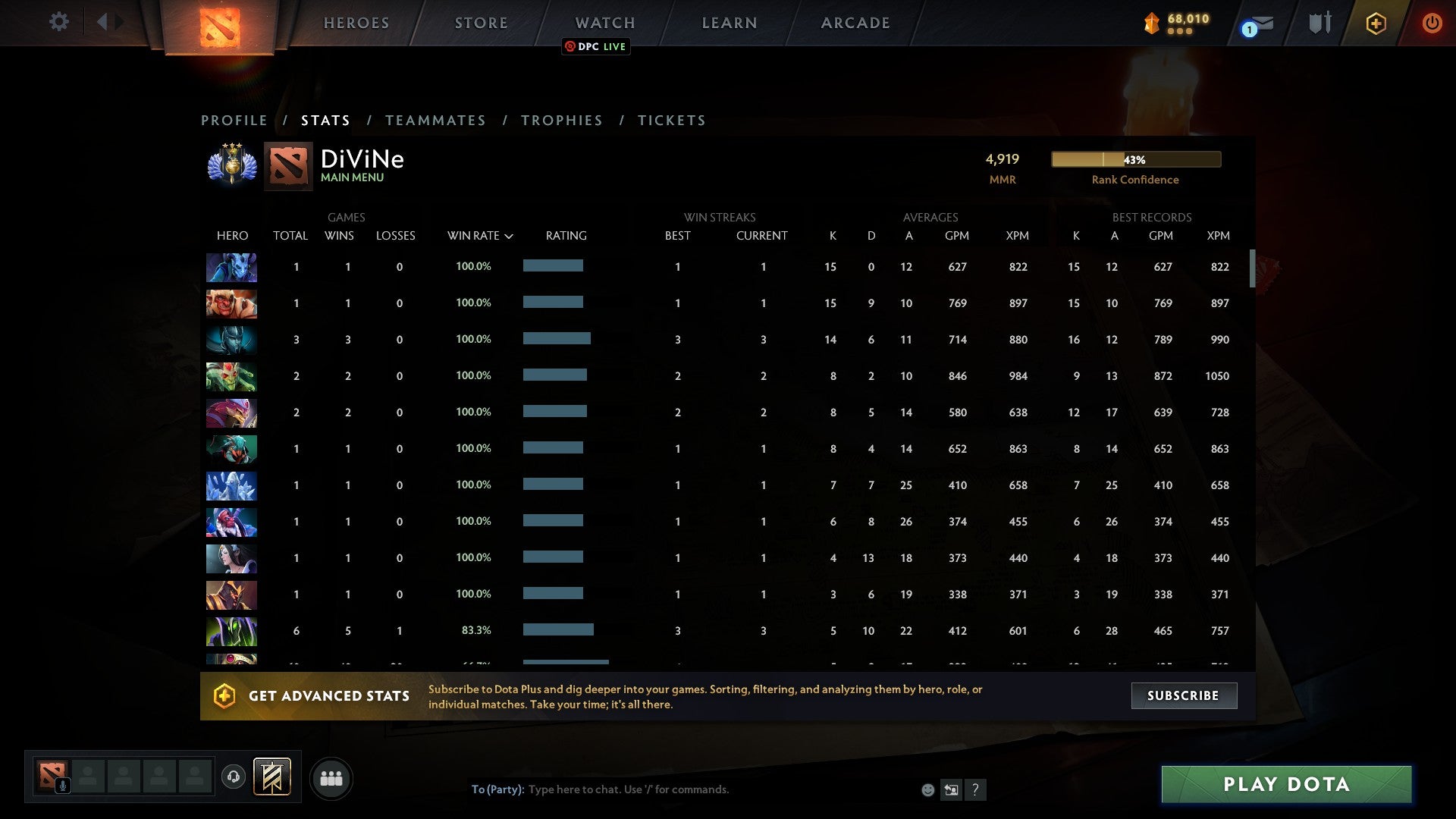The image size is (1456, 819).
Task: Open the WATCH menu
Action: coord(604,22)
